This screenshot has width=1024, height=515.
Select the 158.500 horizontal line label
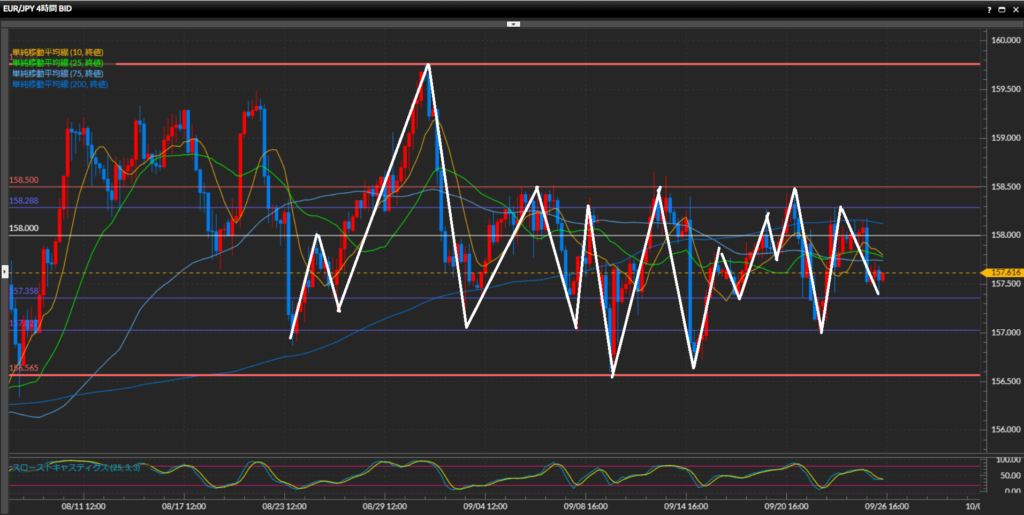[x=24, y=181]
